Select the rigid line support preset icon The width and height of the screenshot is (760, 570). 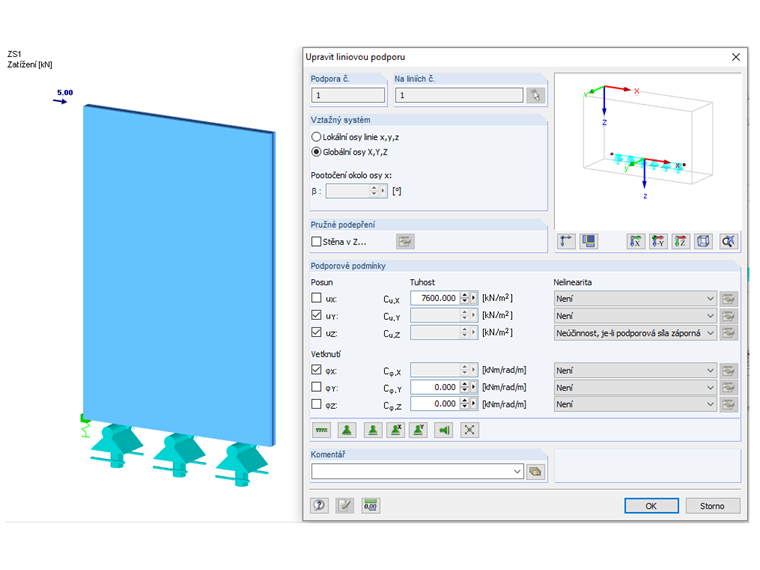321,430
